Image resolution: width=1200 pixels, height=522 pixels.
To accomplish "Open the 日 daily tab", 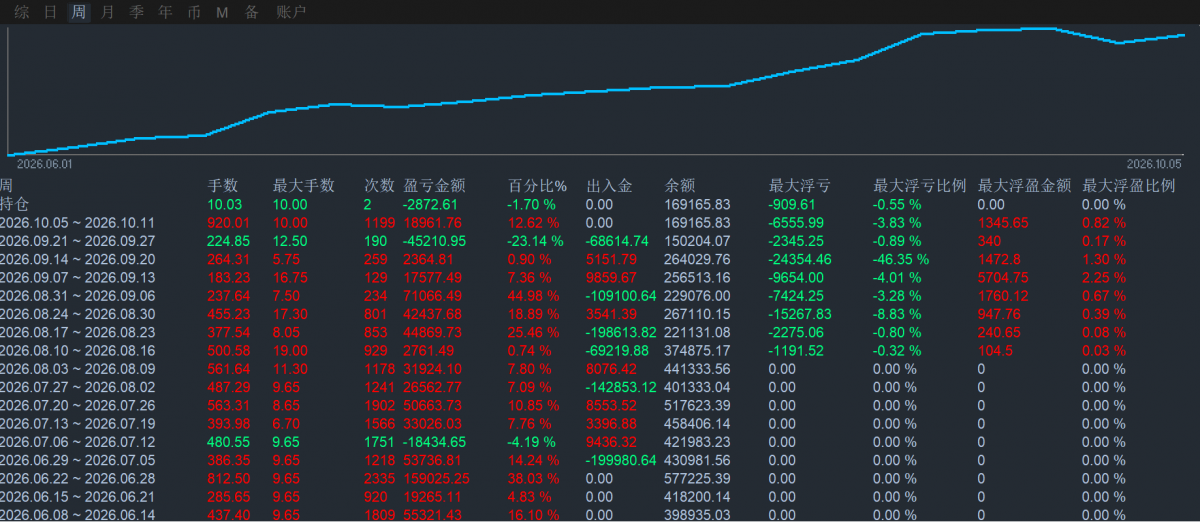I will [50, 12].
